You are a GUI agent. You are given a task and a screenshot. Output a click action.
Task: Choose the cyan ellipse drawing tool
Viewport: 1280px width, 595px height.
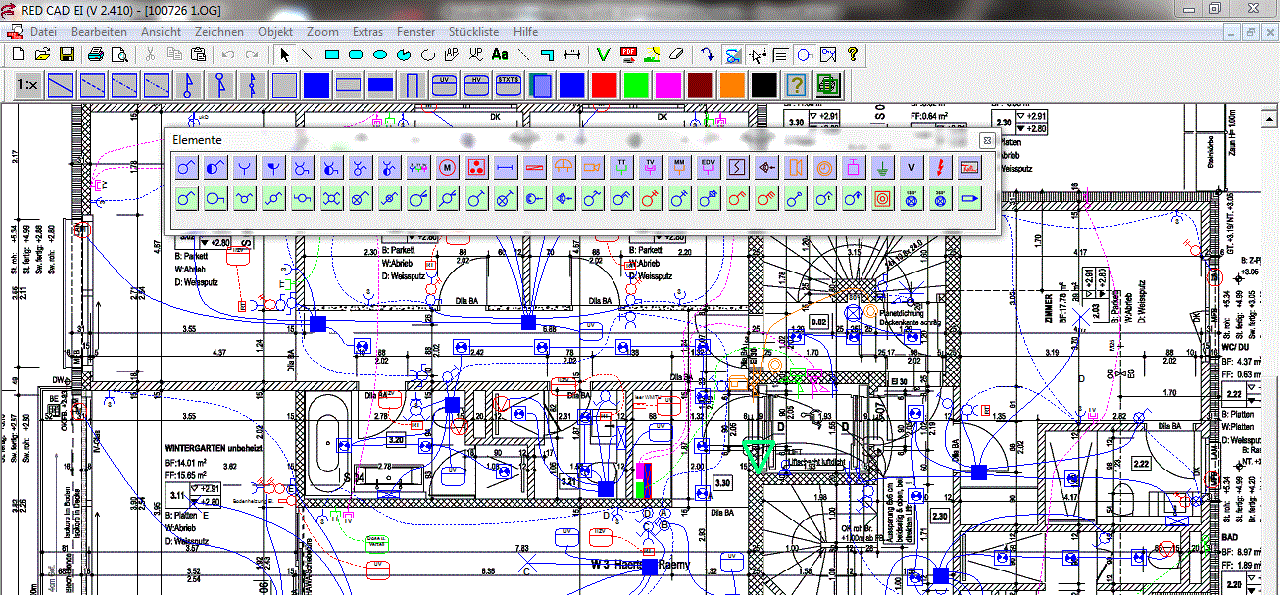point(380,54)
